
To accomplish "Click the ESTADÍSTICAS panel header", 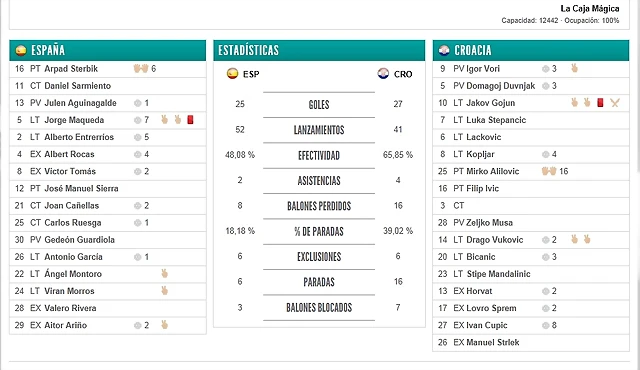I will click(x=319, y=50).
